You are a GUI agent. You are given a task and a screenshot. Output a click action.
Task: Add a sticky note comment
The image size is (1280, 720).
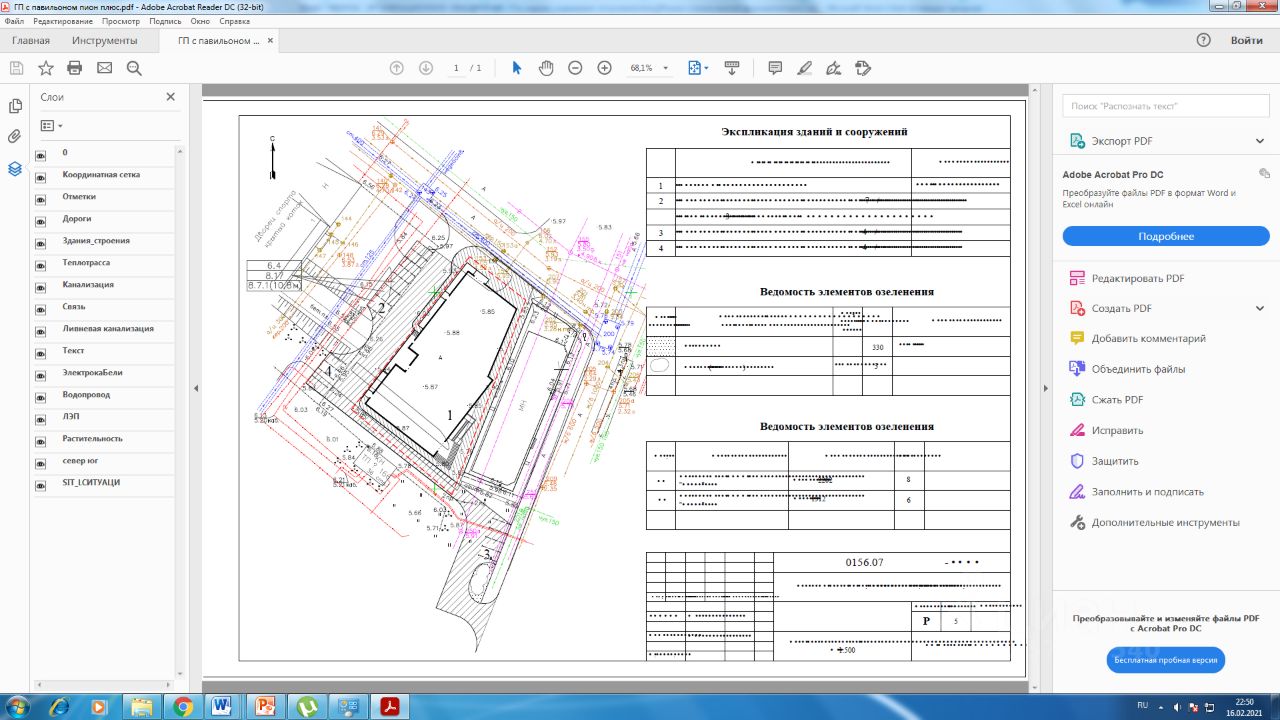click(775, 68)
